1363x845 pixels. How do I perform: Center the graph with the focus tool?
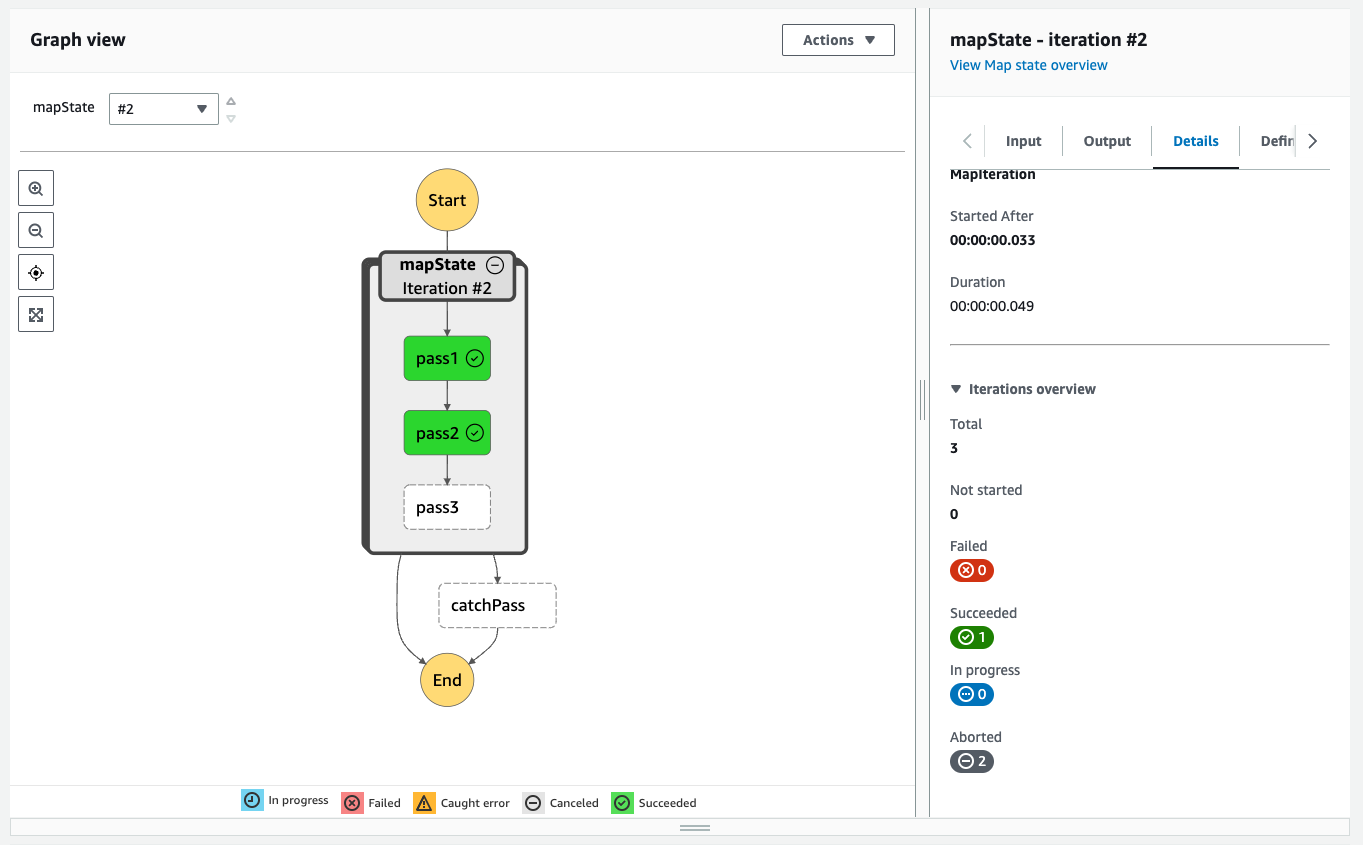click(35, 272)
